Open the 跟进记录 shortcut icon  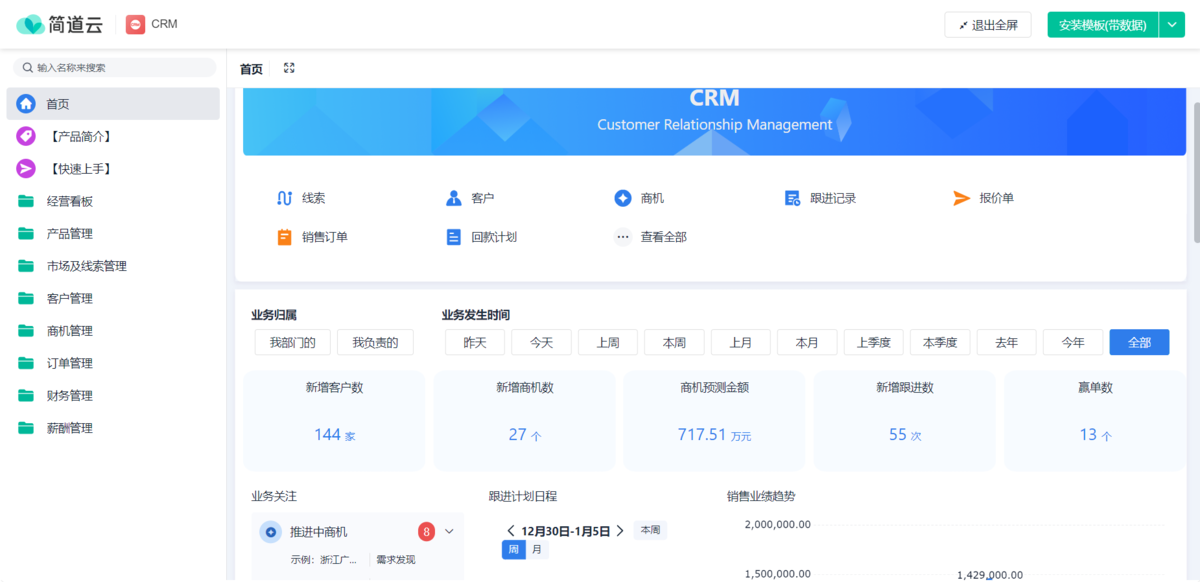click(792, 198)
